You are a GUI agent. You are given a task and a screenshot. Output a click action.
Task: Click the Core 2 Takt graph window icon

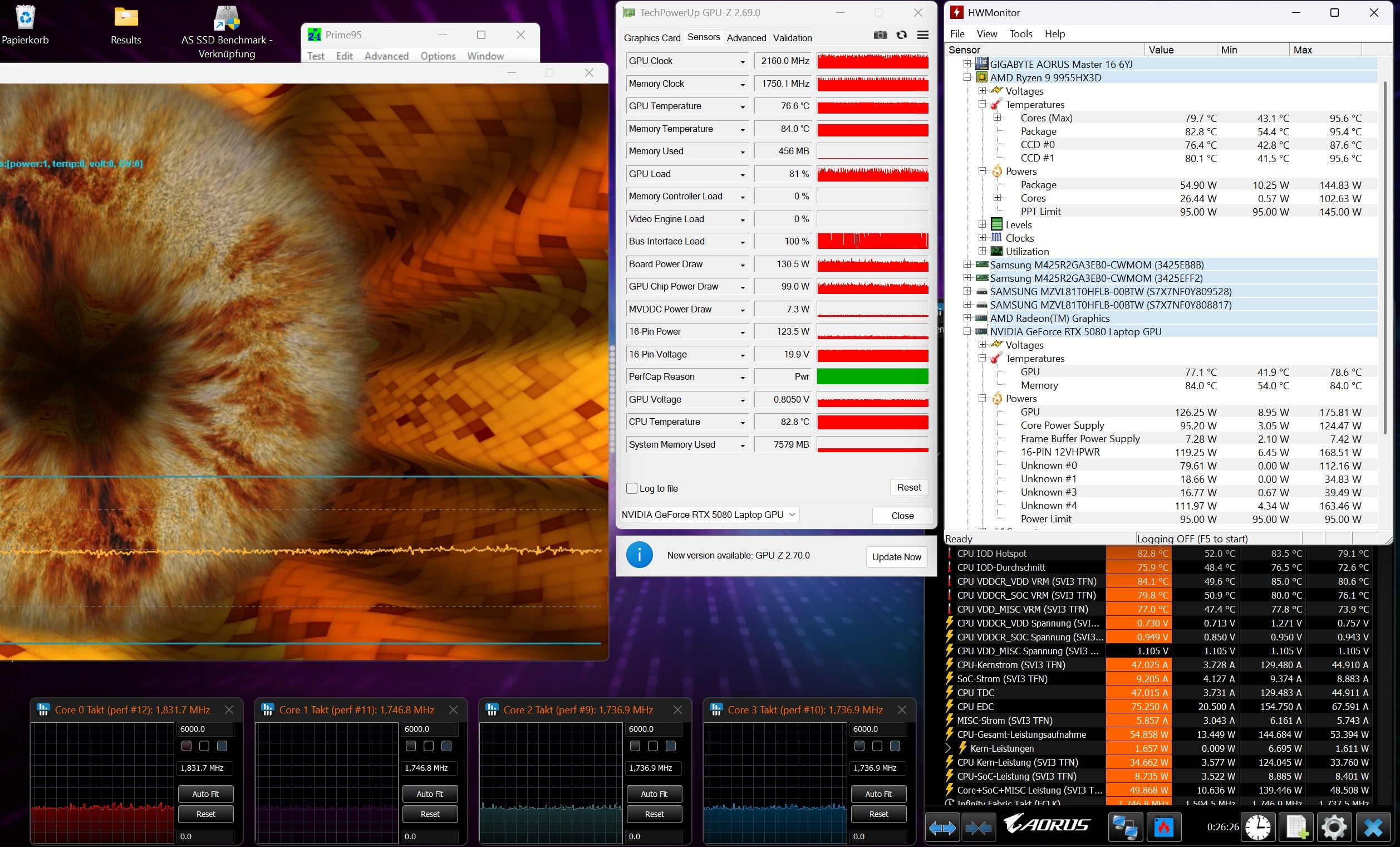tap(492, 709)
